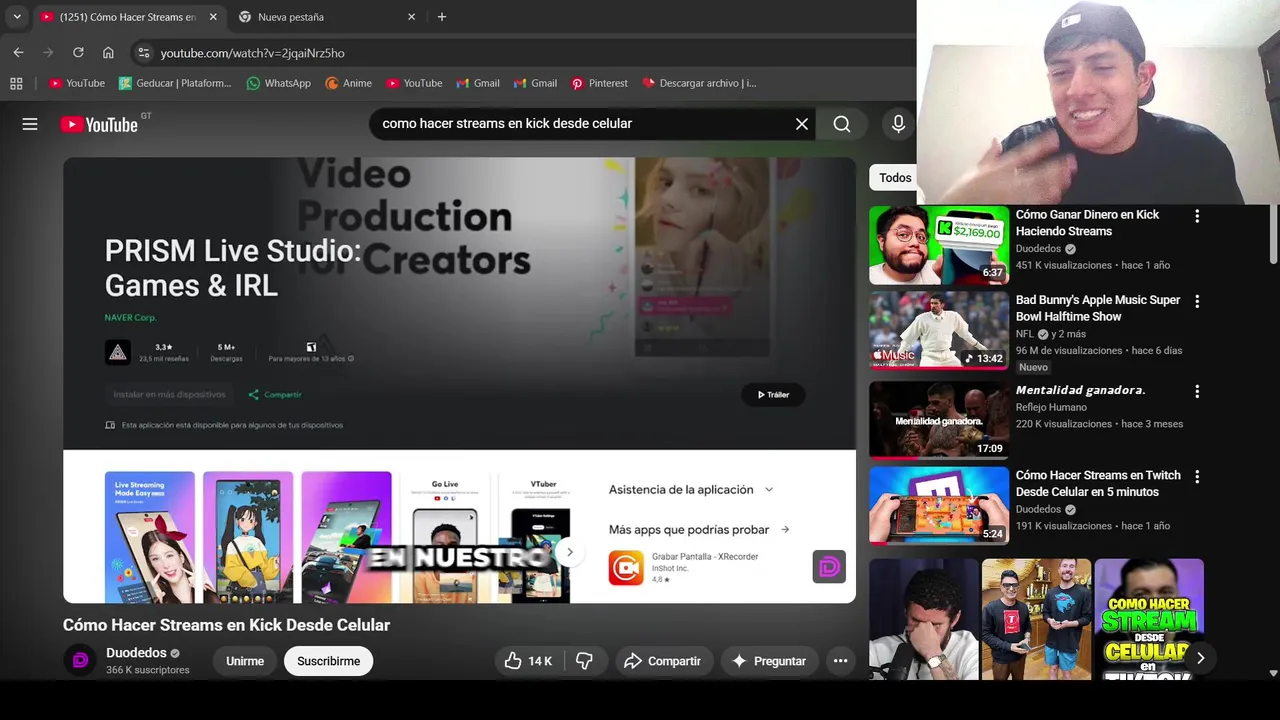Go back in browser

click(18, 53)
